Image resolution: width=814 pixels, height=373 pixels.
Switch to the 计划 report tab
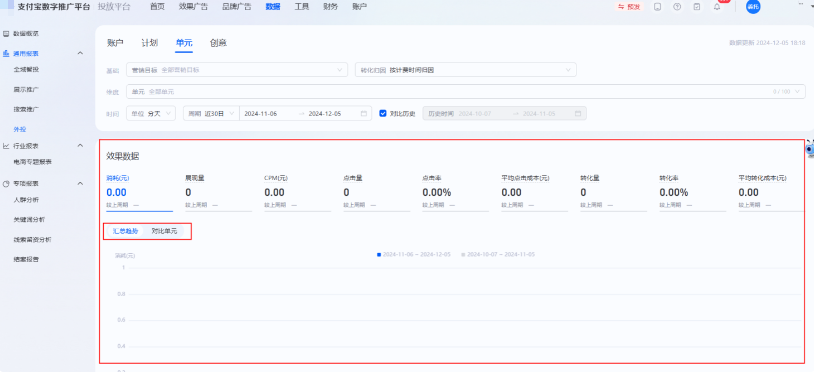tap(150, 43)
